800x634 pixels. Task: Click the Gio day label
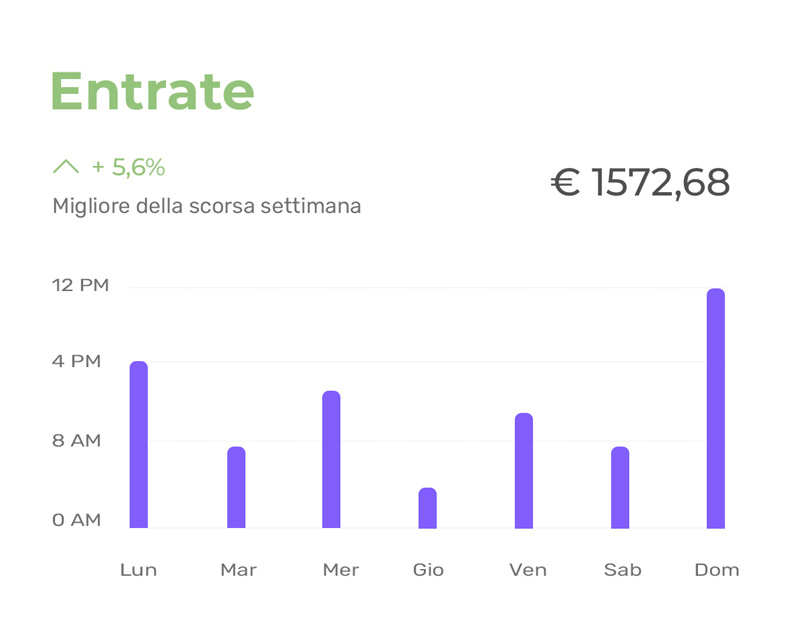[x=428, y=570]
